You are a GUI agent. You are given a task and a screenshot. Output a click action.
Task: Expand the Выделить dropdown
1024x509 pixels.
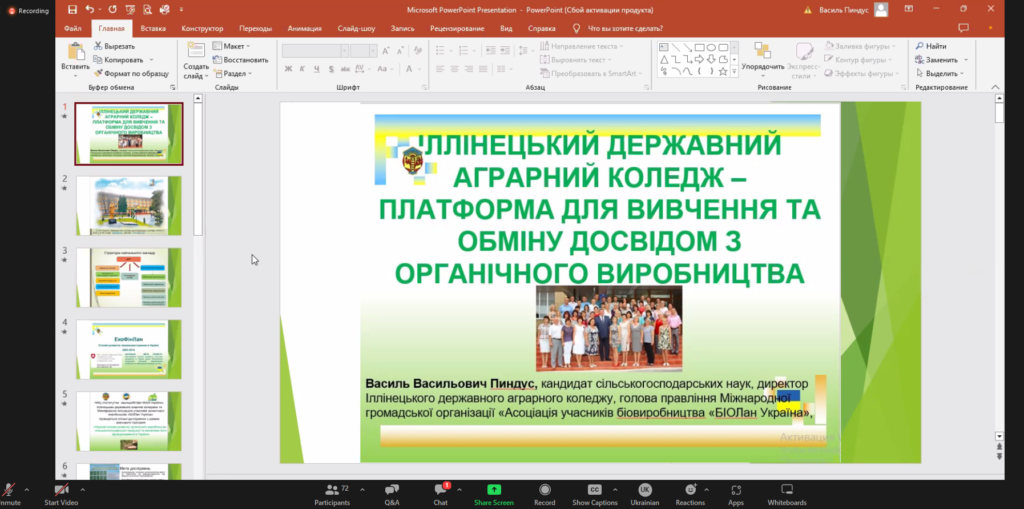pyautogui.click(x=941, y=73)
